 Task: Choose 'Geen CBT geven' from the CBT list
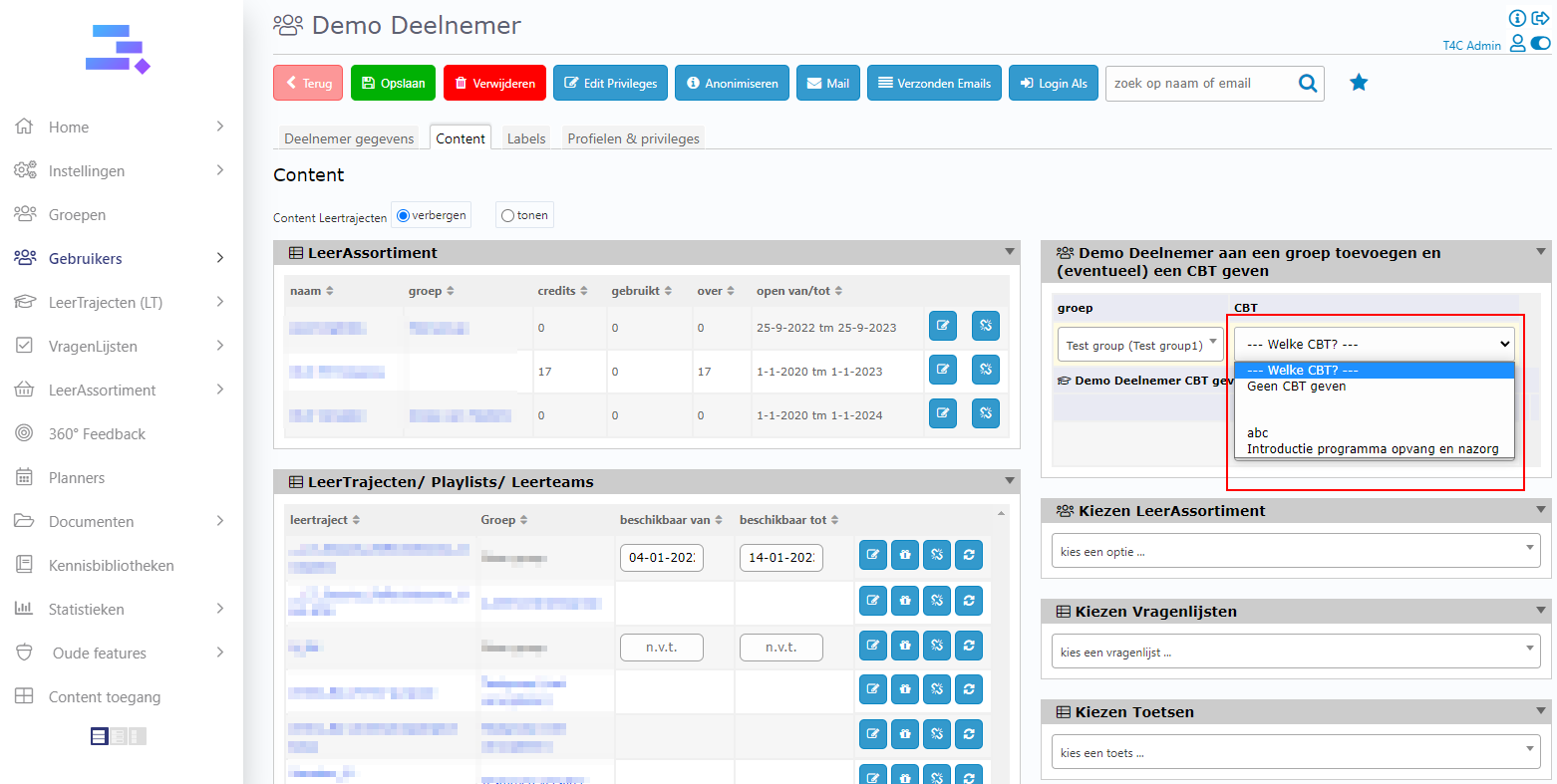point(1296,387)
